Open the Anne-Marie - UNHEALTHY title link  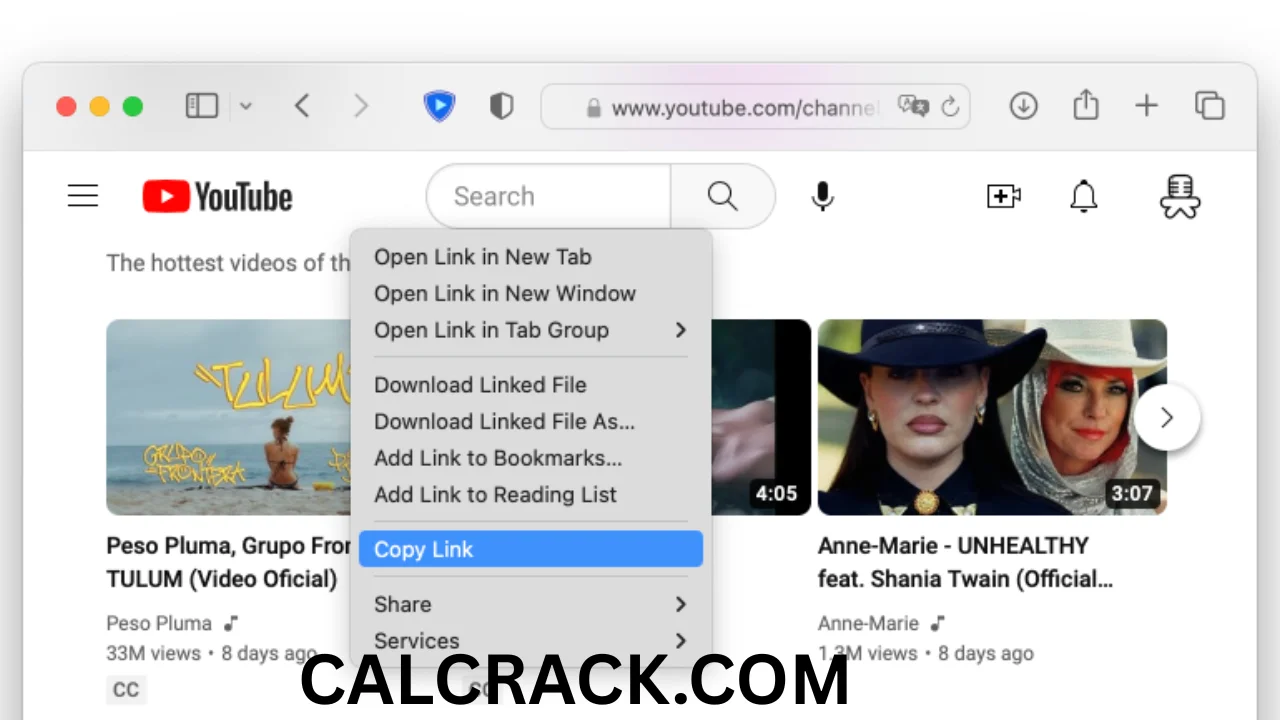pos(965,562)
